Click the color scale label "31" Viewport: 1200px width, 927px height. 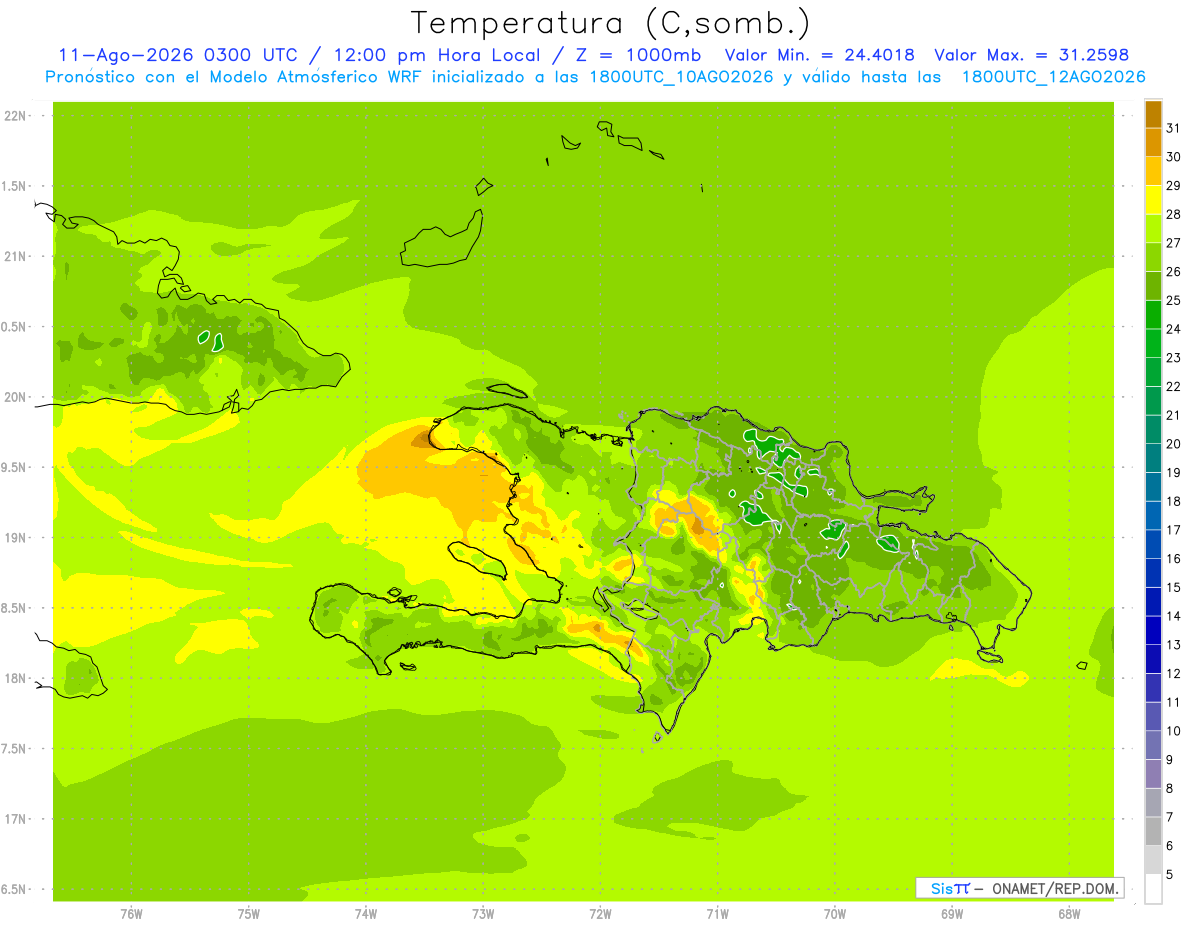tap(1173, 128)
